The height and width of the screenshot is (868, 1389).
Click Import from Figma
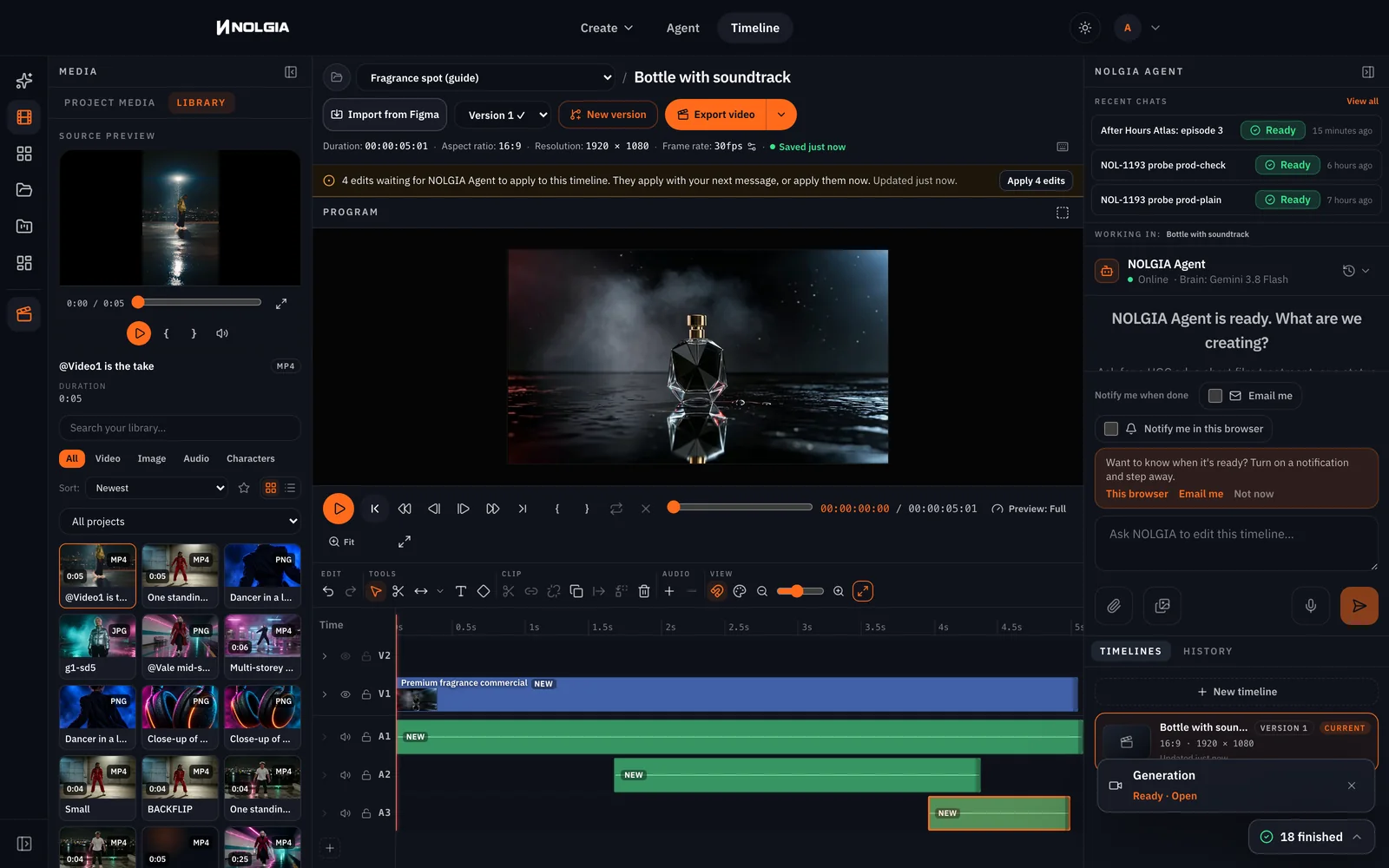[385, 115]
